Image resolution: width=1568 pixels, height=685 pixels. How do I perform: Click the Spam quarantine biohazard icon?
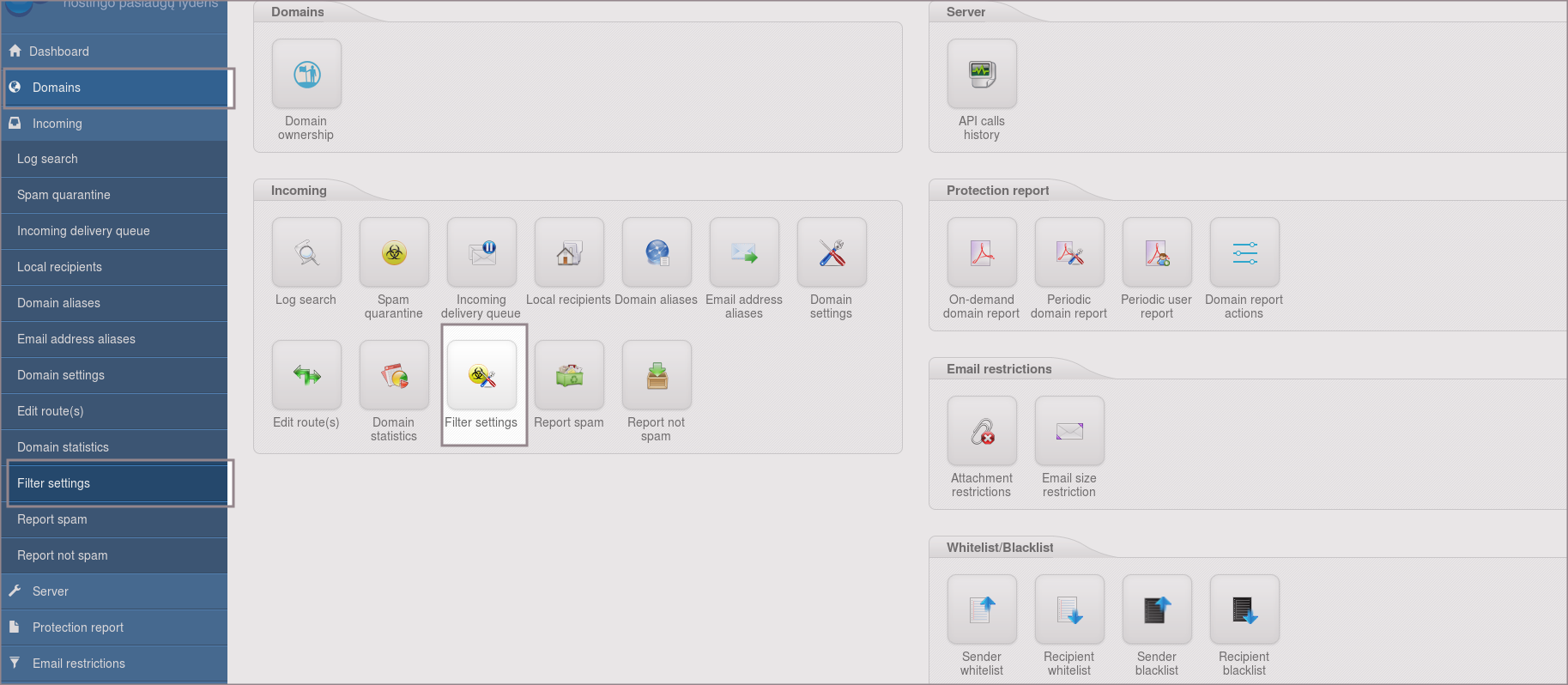coord(394,253)
